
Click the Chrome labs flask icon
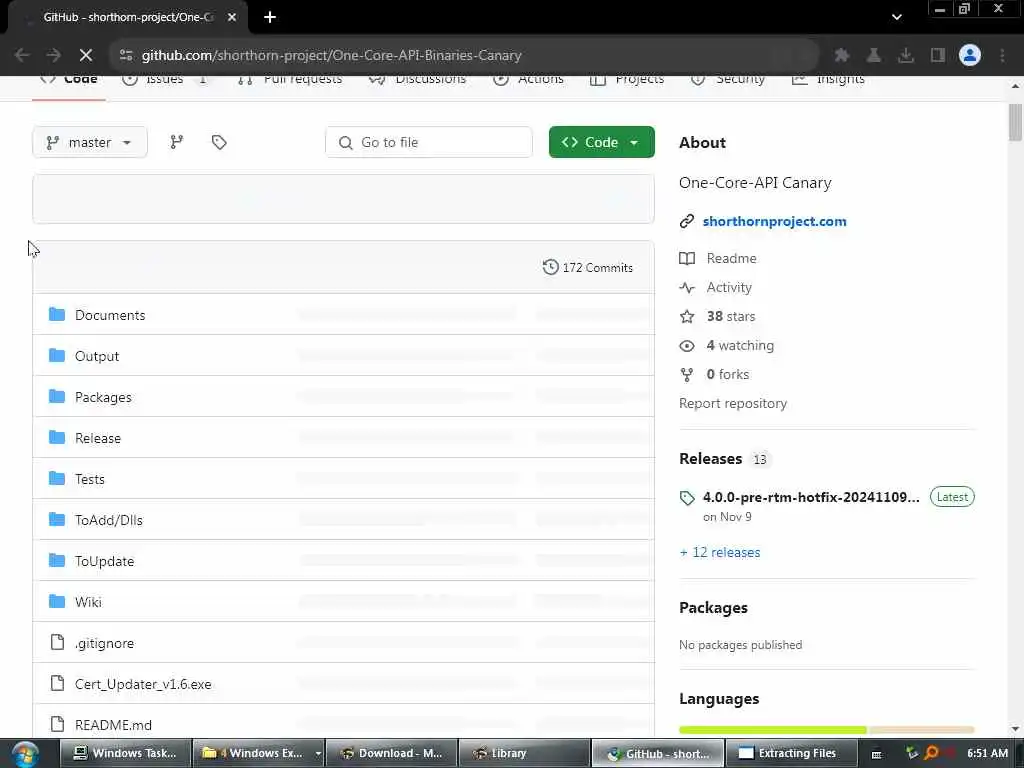click(874, 56)
